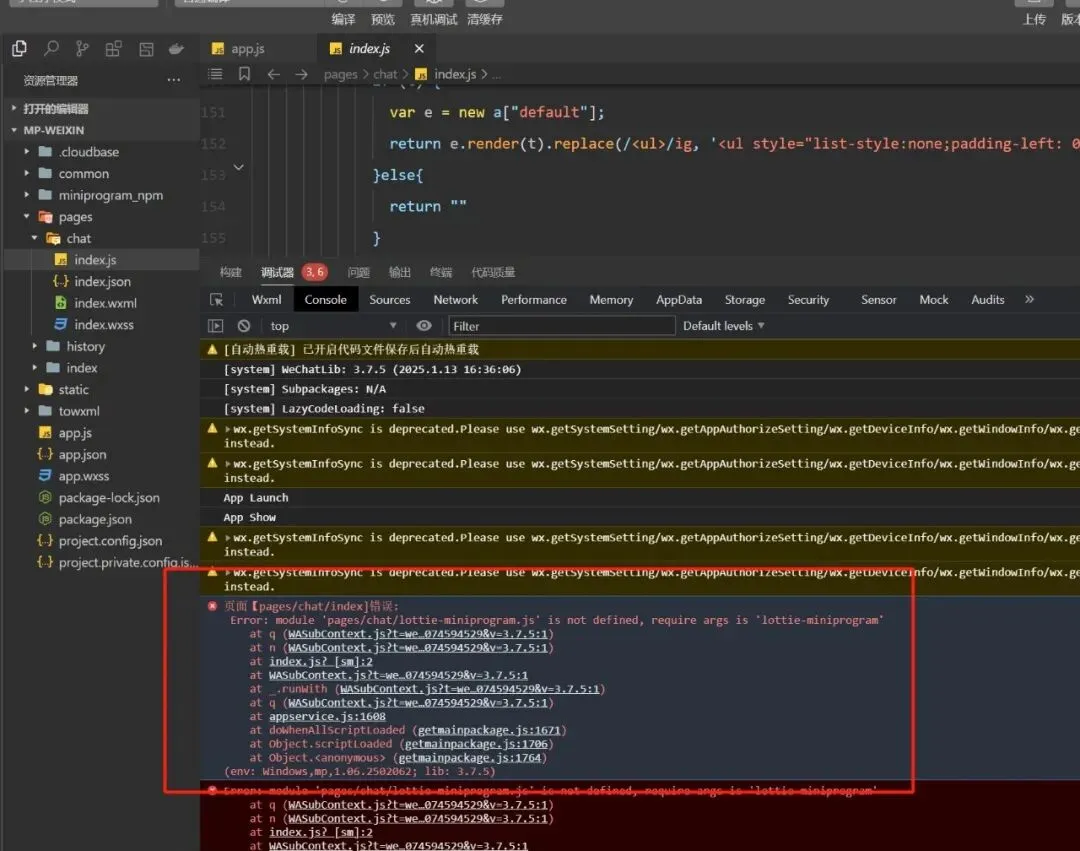
Task: Toggle the eye live expression icon
Action: coord(424,326)
